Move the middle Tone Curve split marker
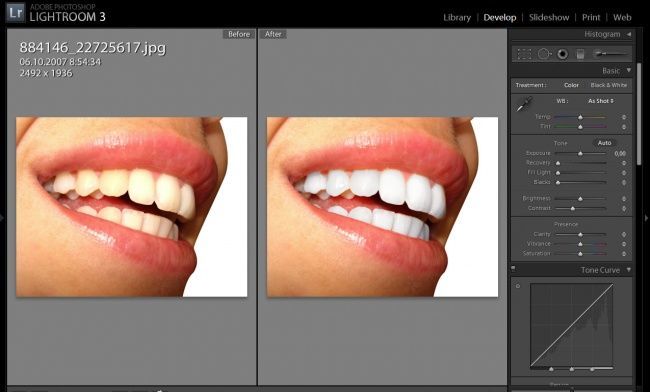This screenshot has width=650, height=392. tap(572, 369)
